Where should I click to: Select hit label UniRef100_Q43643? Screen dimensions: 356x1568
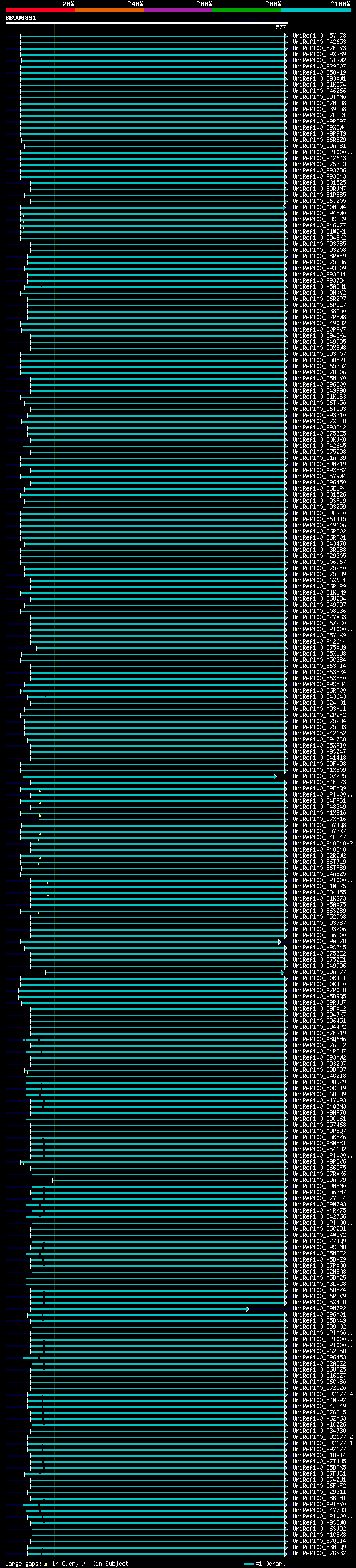coord(319,696)
